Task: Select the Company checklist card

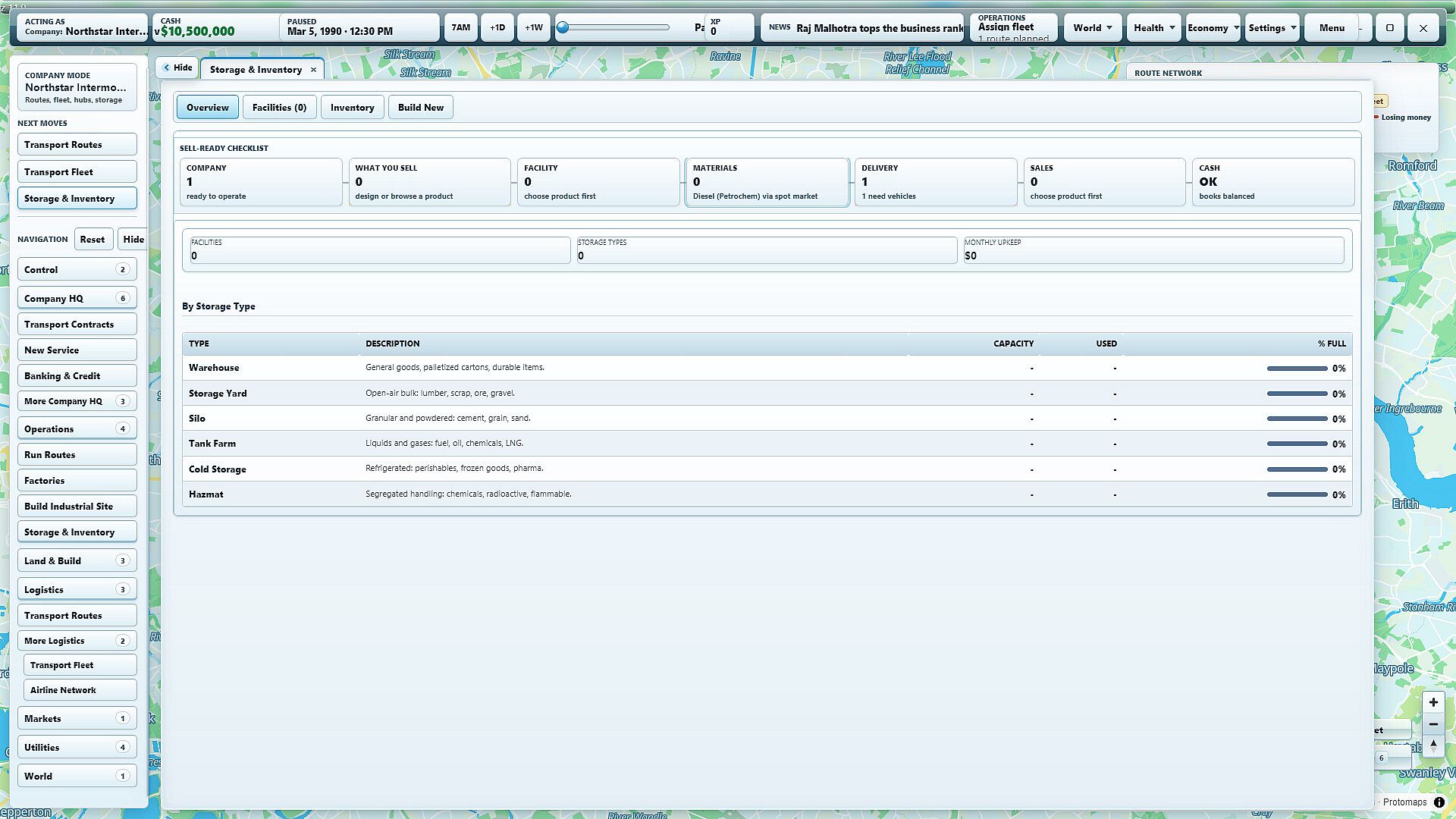Action: [x=261, y=182]
